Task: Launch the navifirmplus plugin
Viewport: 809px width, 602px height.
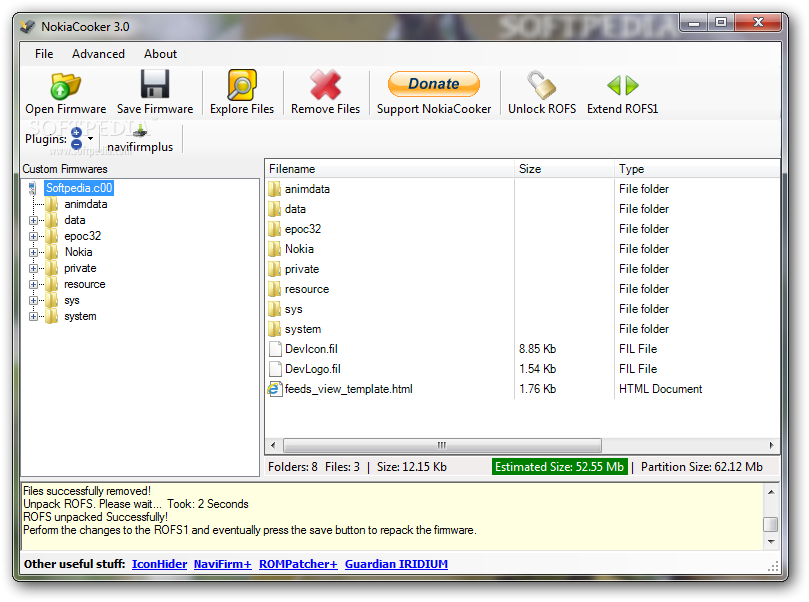Action: pyautogui.click(x=140, y=140)
